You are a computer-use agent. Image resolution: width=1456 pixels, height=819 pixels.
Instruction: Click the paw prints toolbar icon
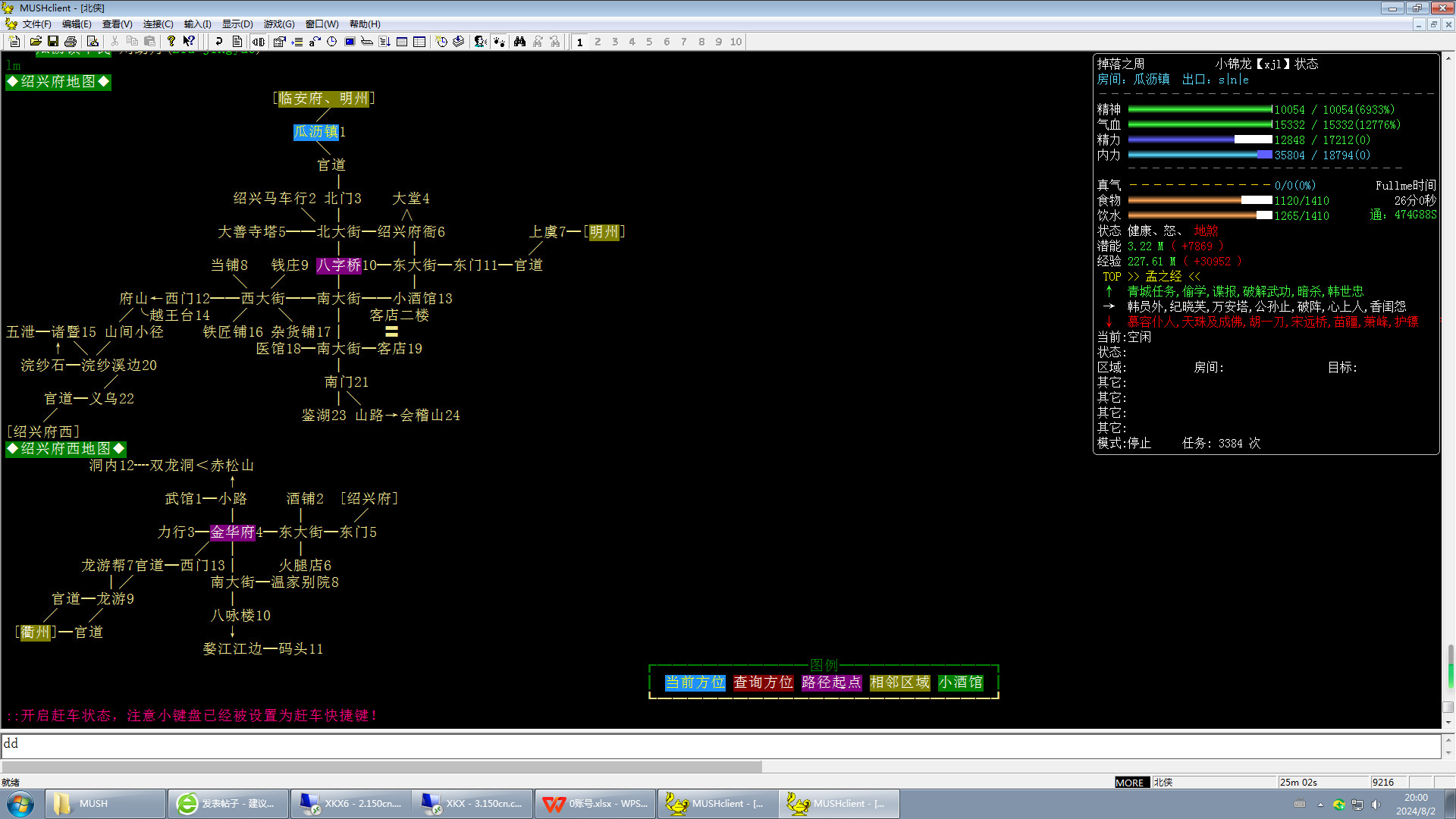pos(498,42)
